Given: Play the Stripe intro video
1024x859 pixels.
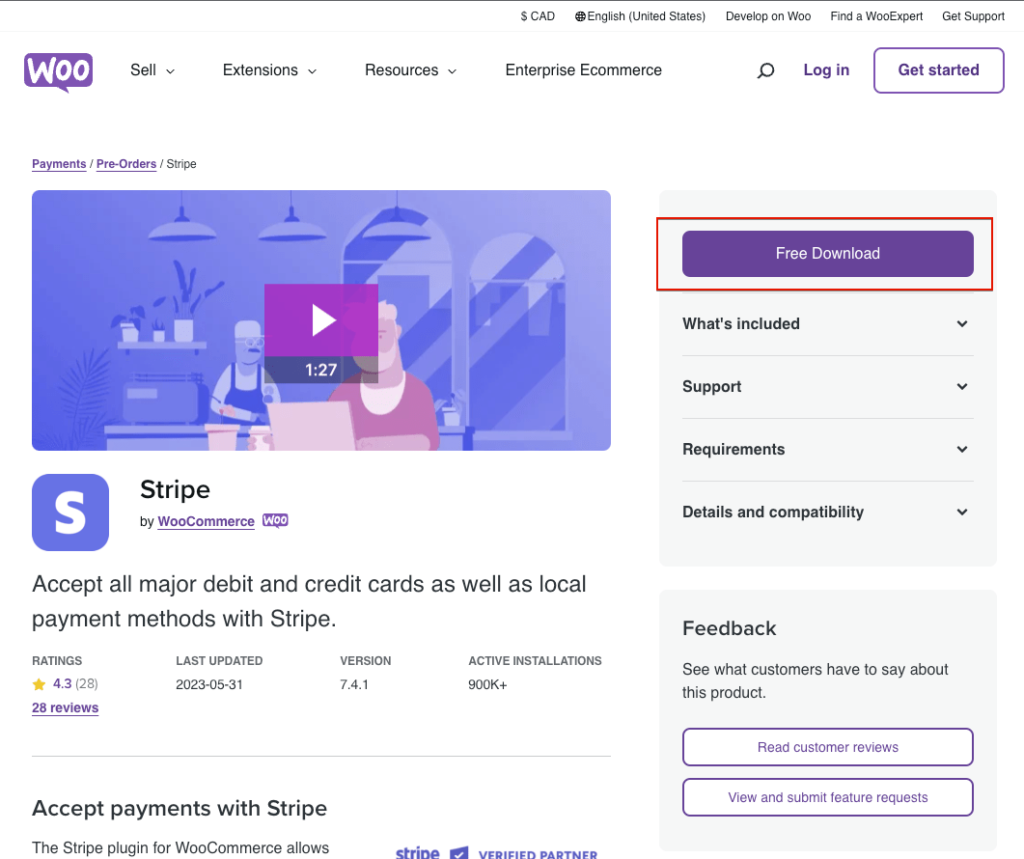Looking at the screenshot, I should [x=321, y=320].
